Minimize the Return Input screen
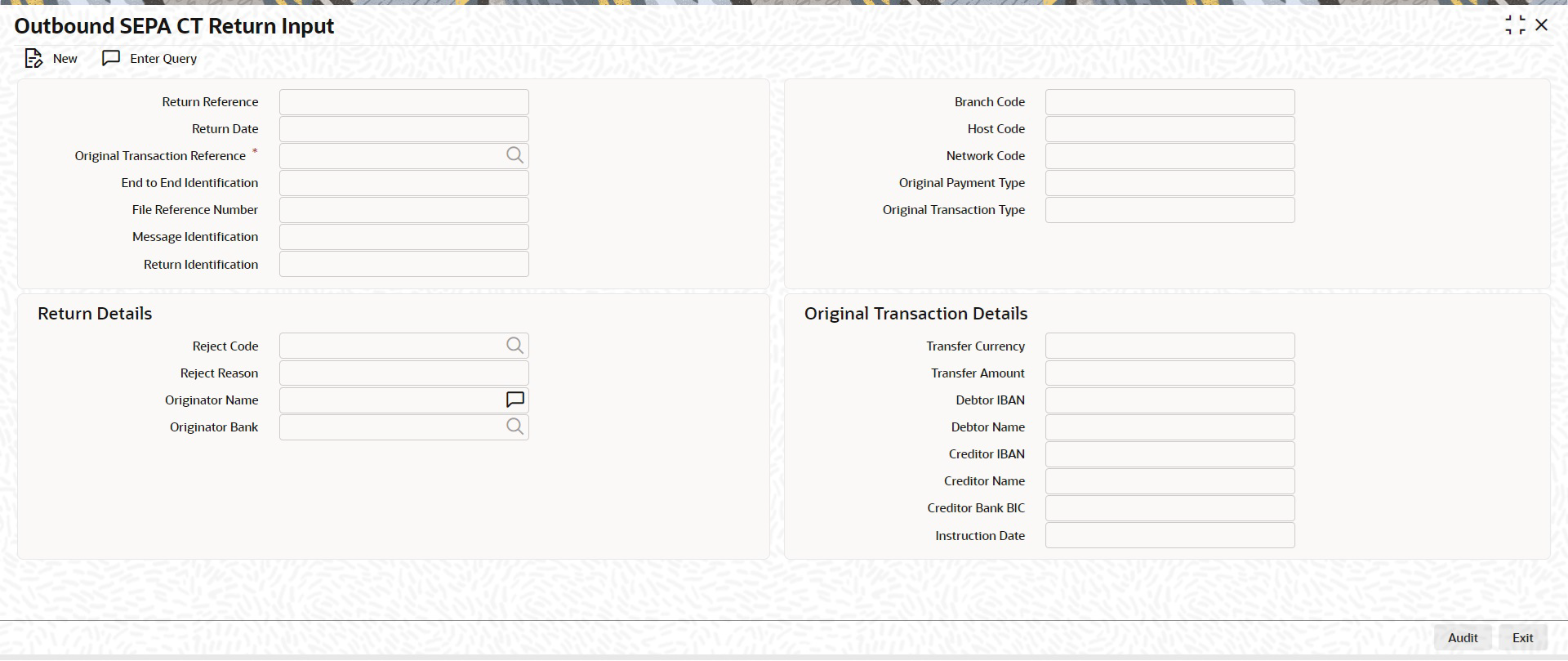This screenshot has width=1568, height=661. (1515, 25)
